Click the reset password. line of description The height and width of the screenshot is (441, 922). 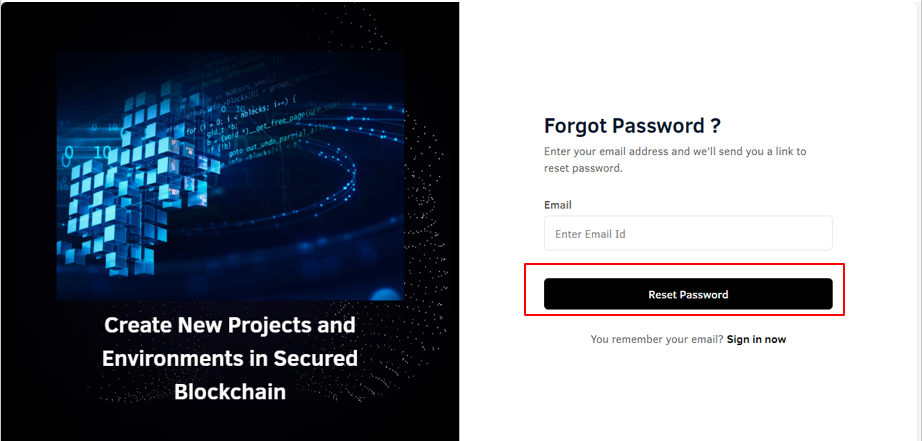[x=583, y=168]
